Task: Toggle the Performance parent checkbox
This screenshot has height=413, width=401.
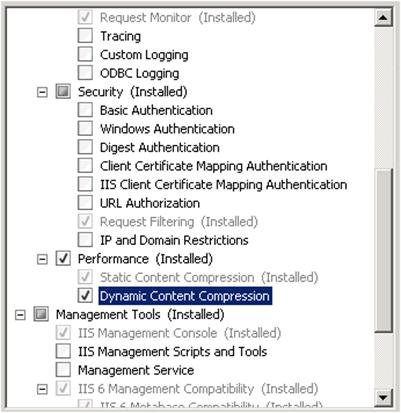Action: (x=63, y=258)
